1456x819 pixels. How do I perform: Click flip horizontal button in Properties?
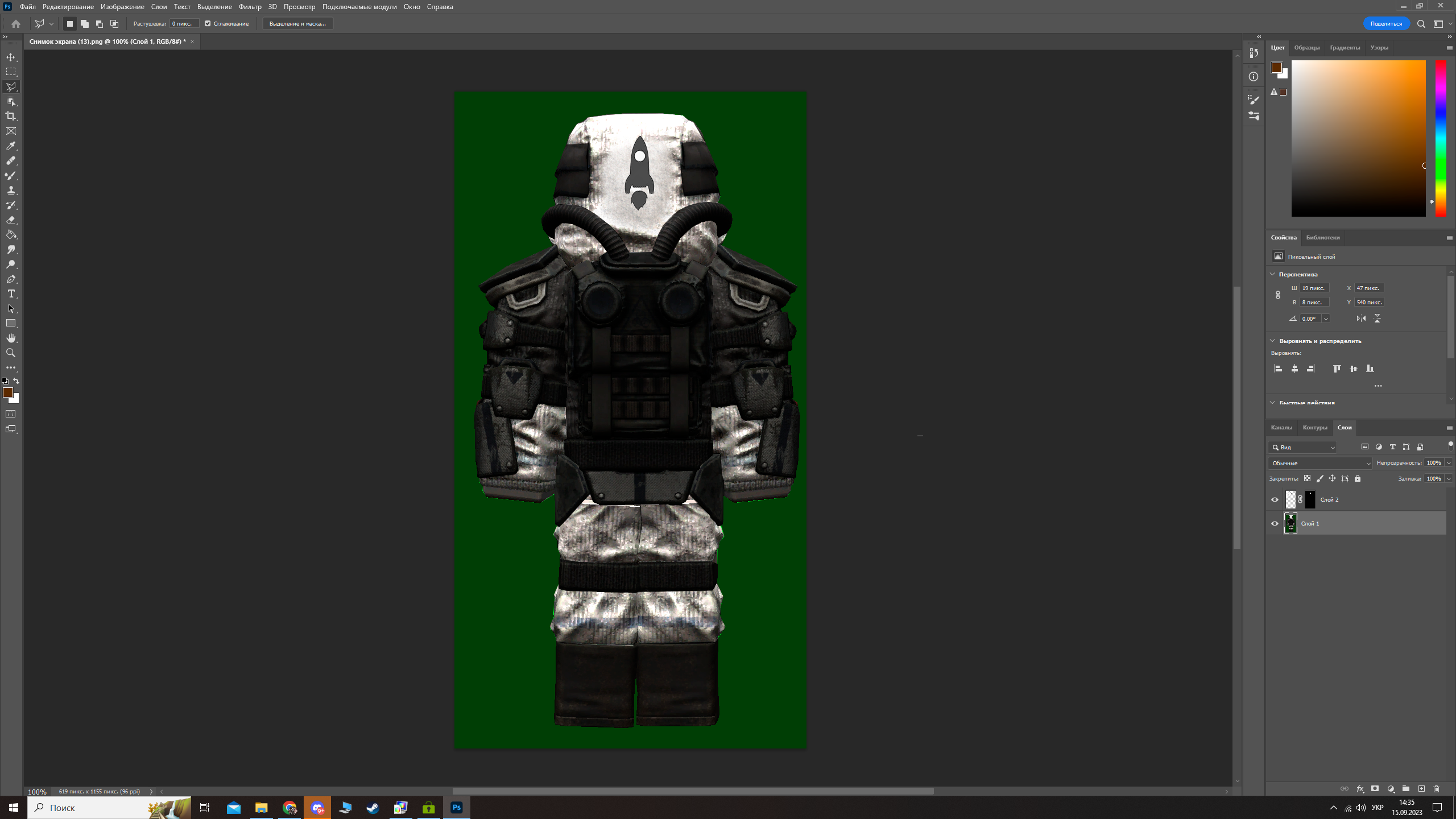(x=1361, y=318)
